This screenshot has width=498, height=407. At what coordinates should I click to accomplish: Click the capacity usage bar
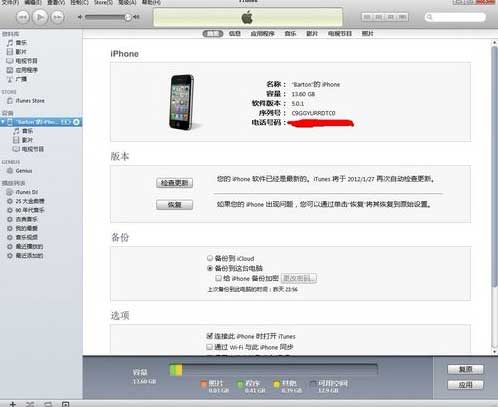click(x=273, y=370)
